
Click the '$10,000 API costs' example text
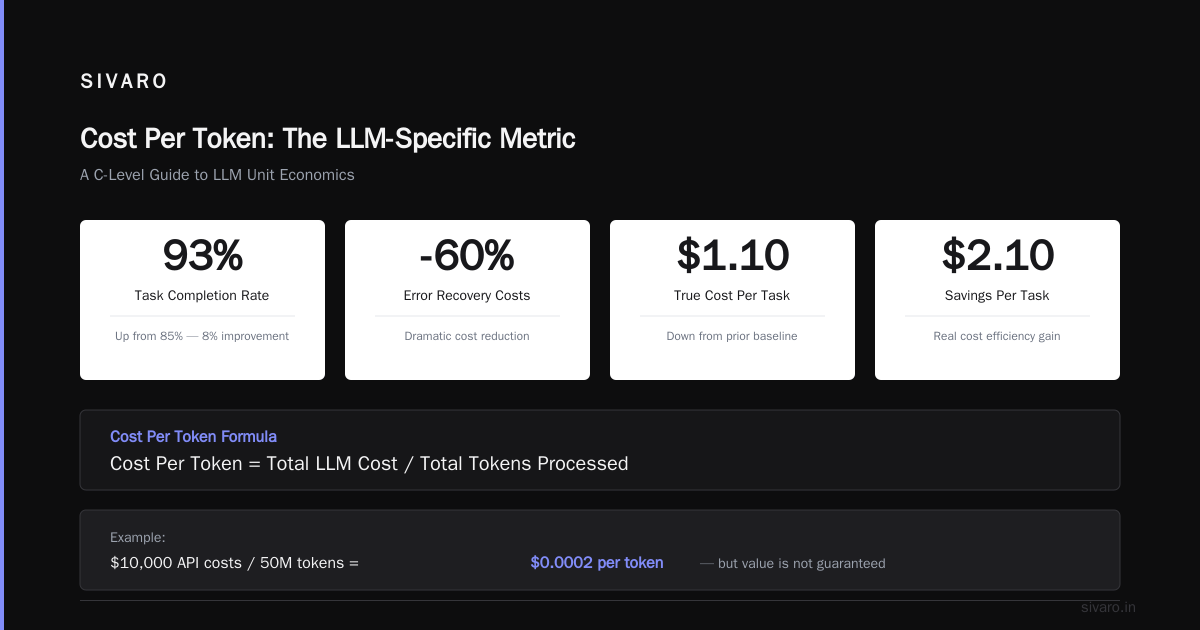[x=176, y=563]
